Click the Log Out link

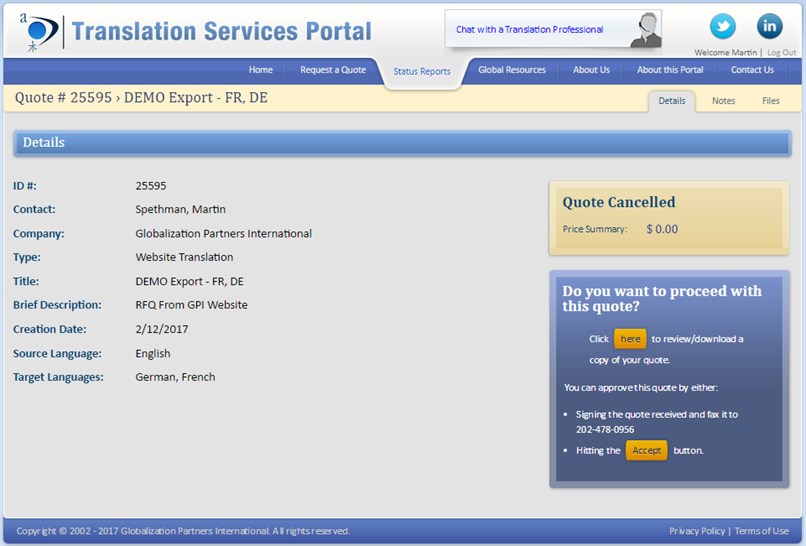pyautogui.click(x=781, y=52)
